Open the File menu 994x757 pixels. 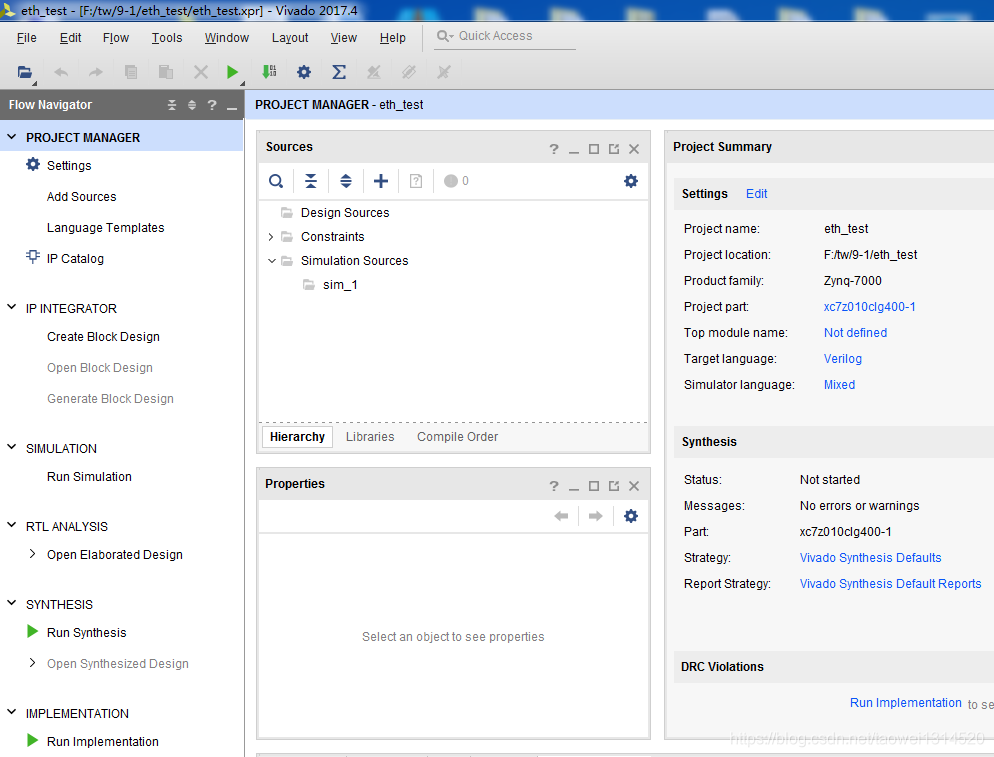tap(27, 38)
